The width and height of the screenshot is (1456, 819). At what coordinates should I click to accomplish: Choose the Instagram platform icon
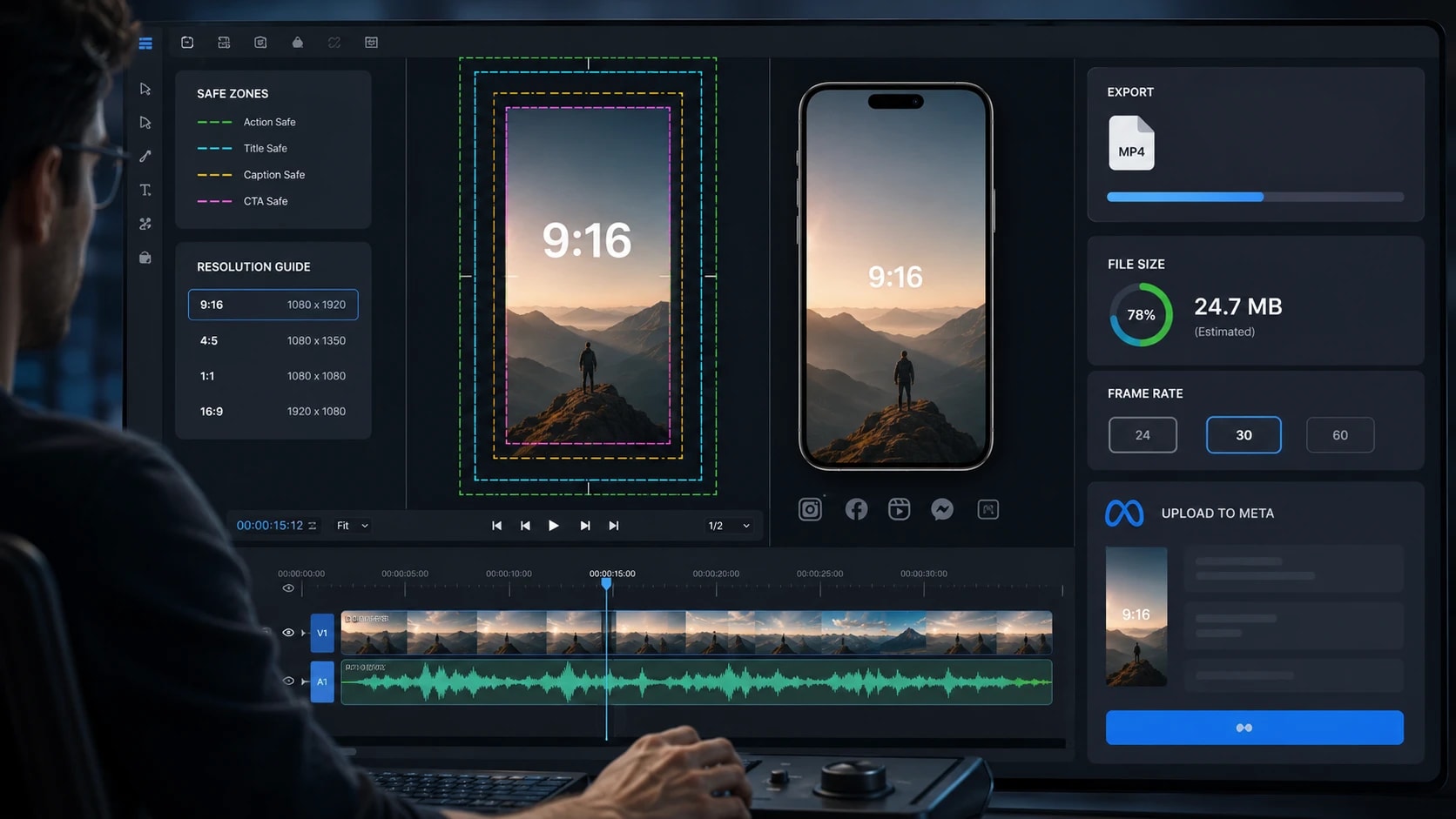pos(810,509)
